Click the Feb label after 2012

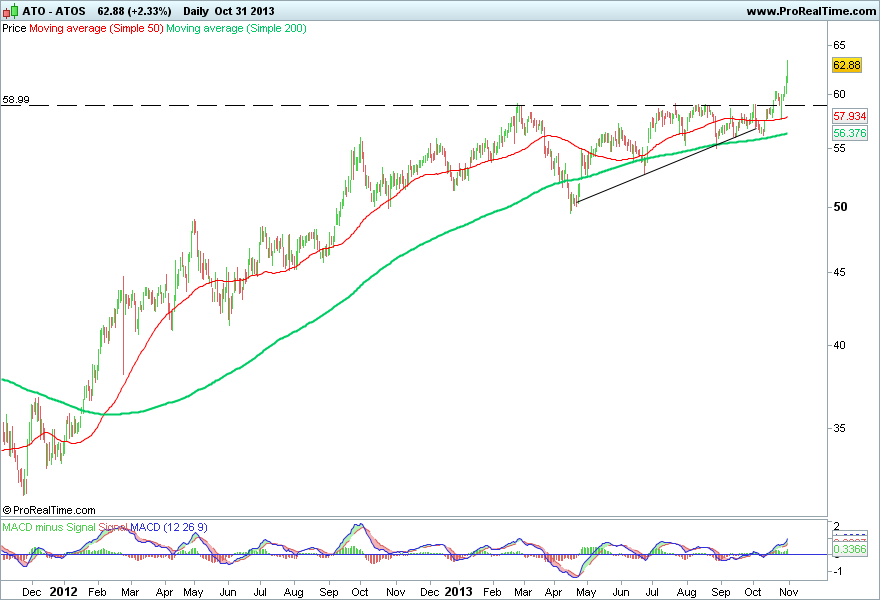pos(97,592)
